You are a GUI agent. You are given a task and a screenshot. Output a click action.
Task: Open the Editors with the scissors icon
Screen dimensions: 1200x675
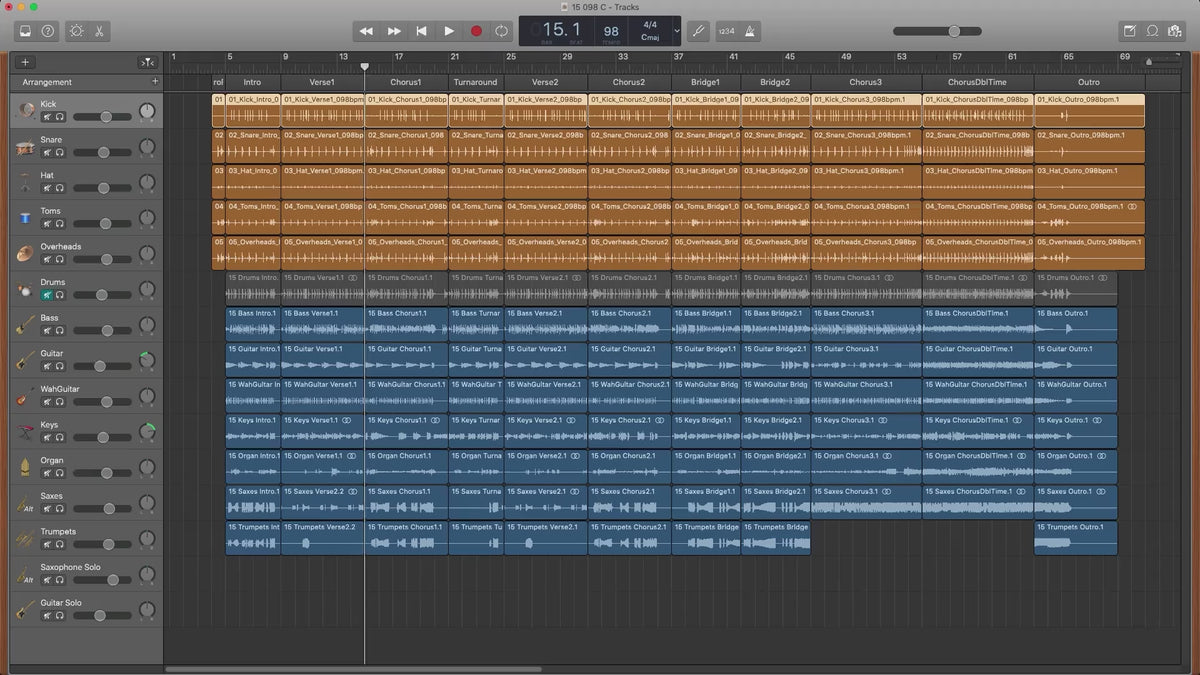(100, 31)
